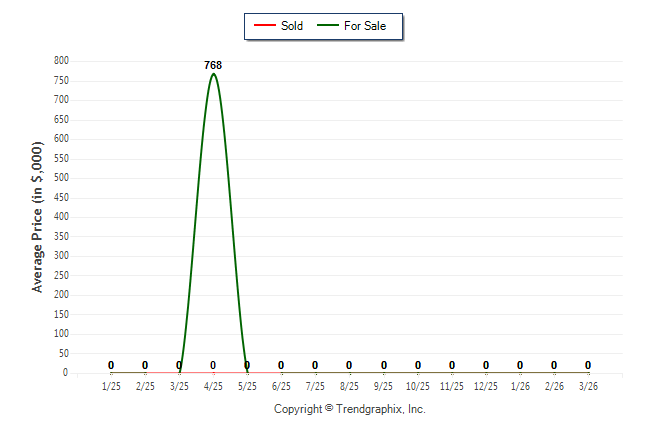Toggle the Sold legend entry
Image resolution: width=646 pixels, height=434 pixels.
point(285,26)
